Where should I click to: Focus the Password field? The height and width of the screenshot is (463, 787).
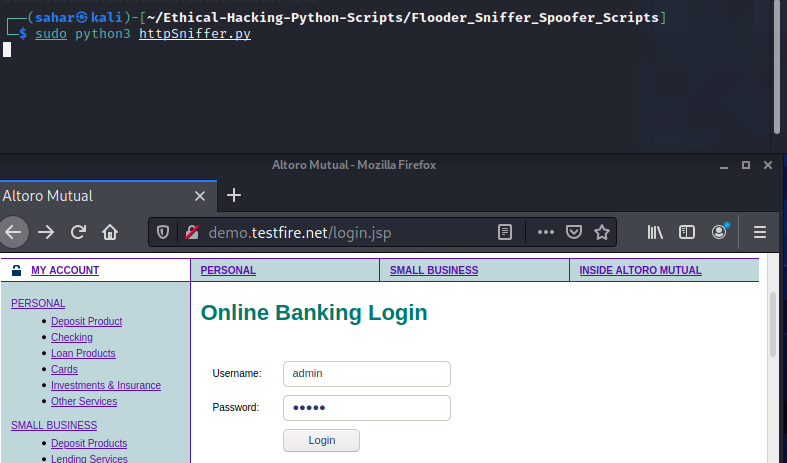tap(367, 408)
